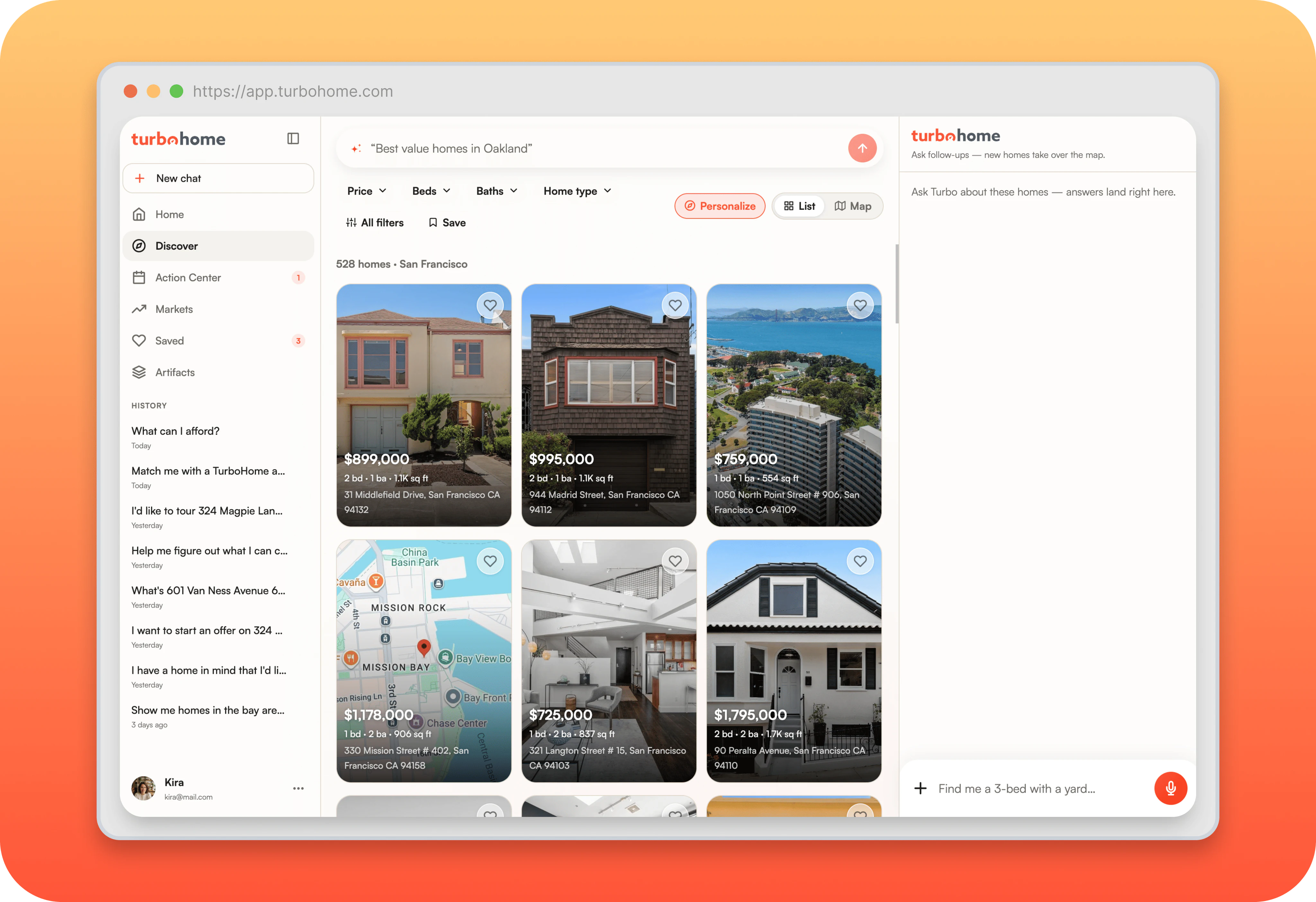Click the plus icon in New chat

(140, 178)
